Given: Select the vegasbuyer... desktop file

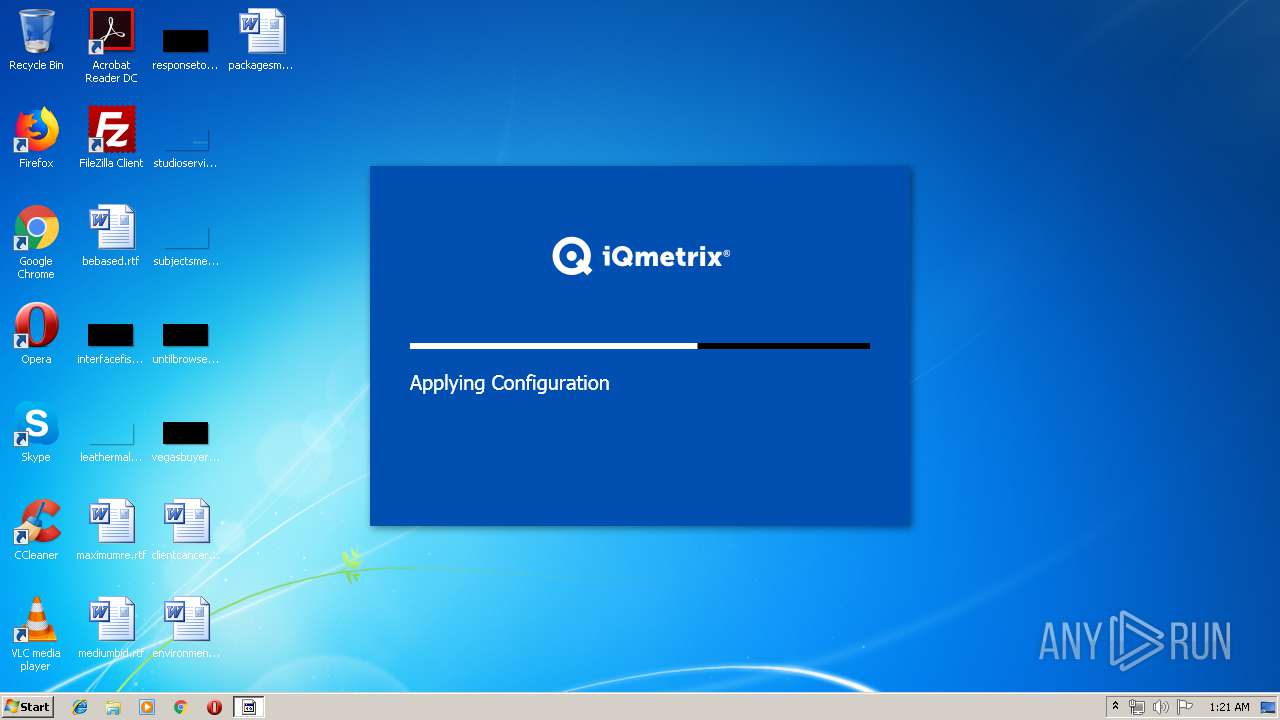Looking at the screenshot, I should point(185,441).
